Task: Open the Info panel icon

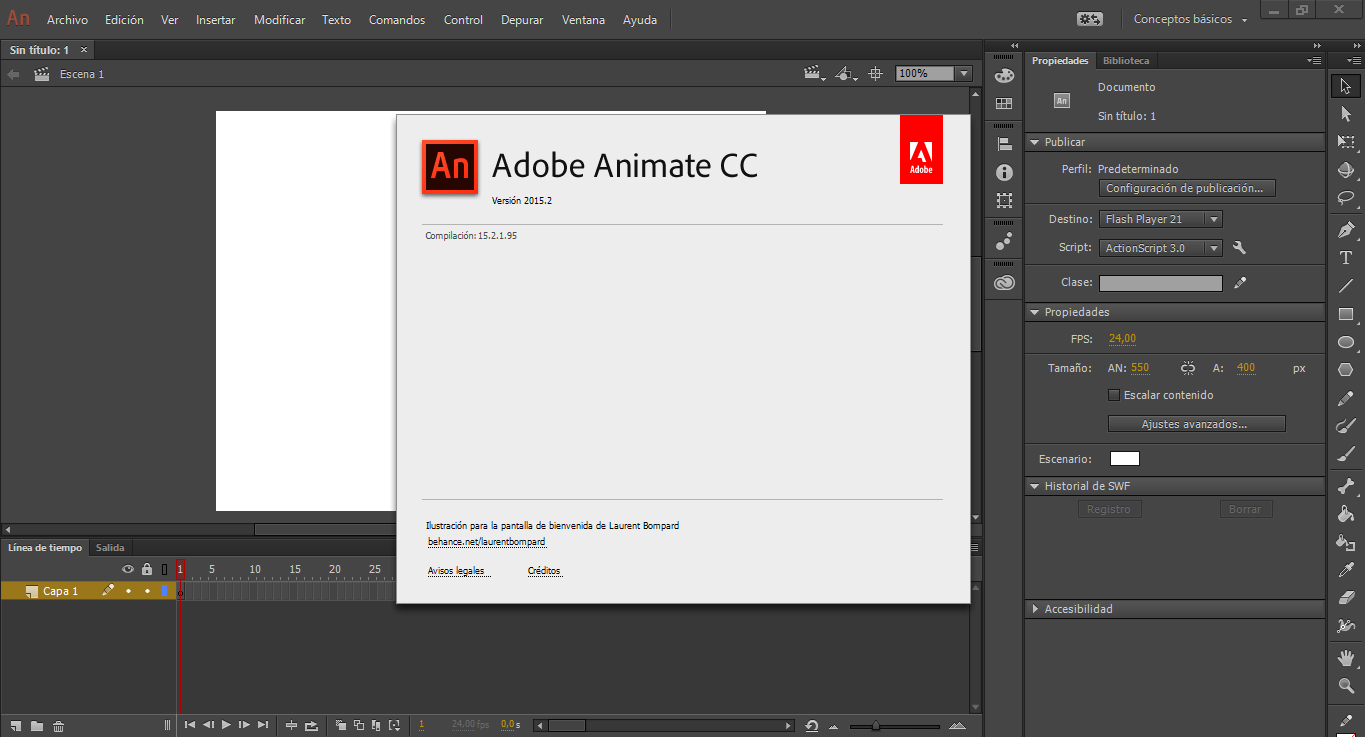Action: pyautogui.click(x=1004, y=172)
